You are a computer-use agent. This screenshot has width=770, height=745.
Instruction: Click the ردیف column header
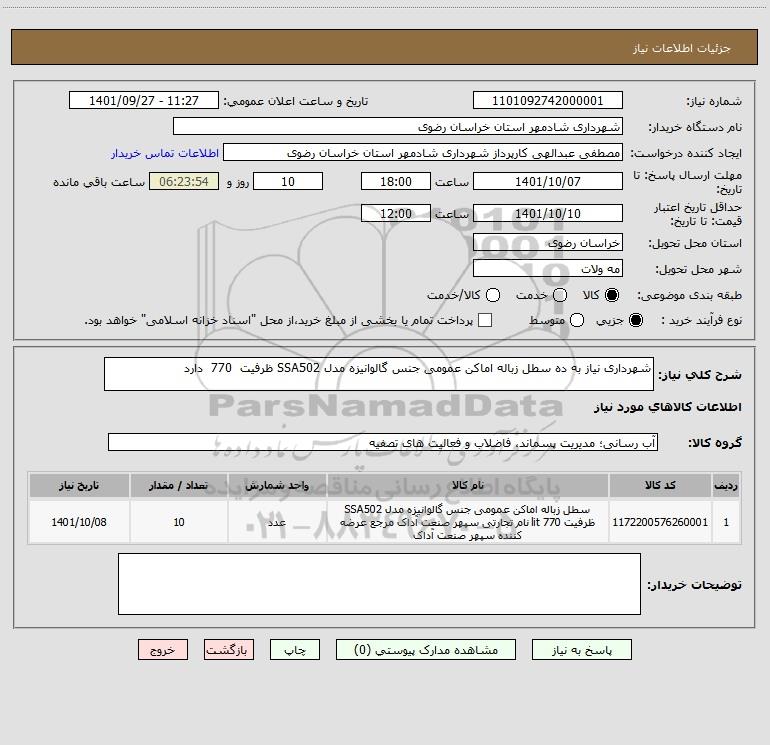[726, 485]
